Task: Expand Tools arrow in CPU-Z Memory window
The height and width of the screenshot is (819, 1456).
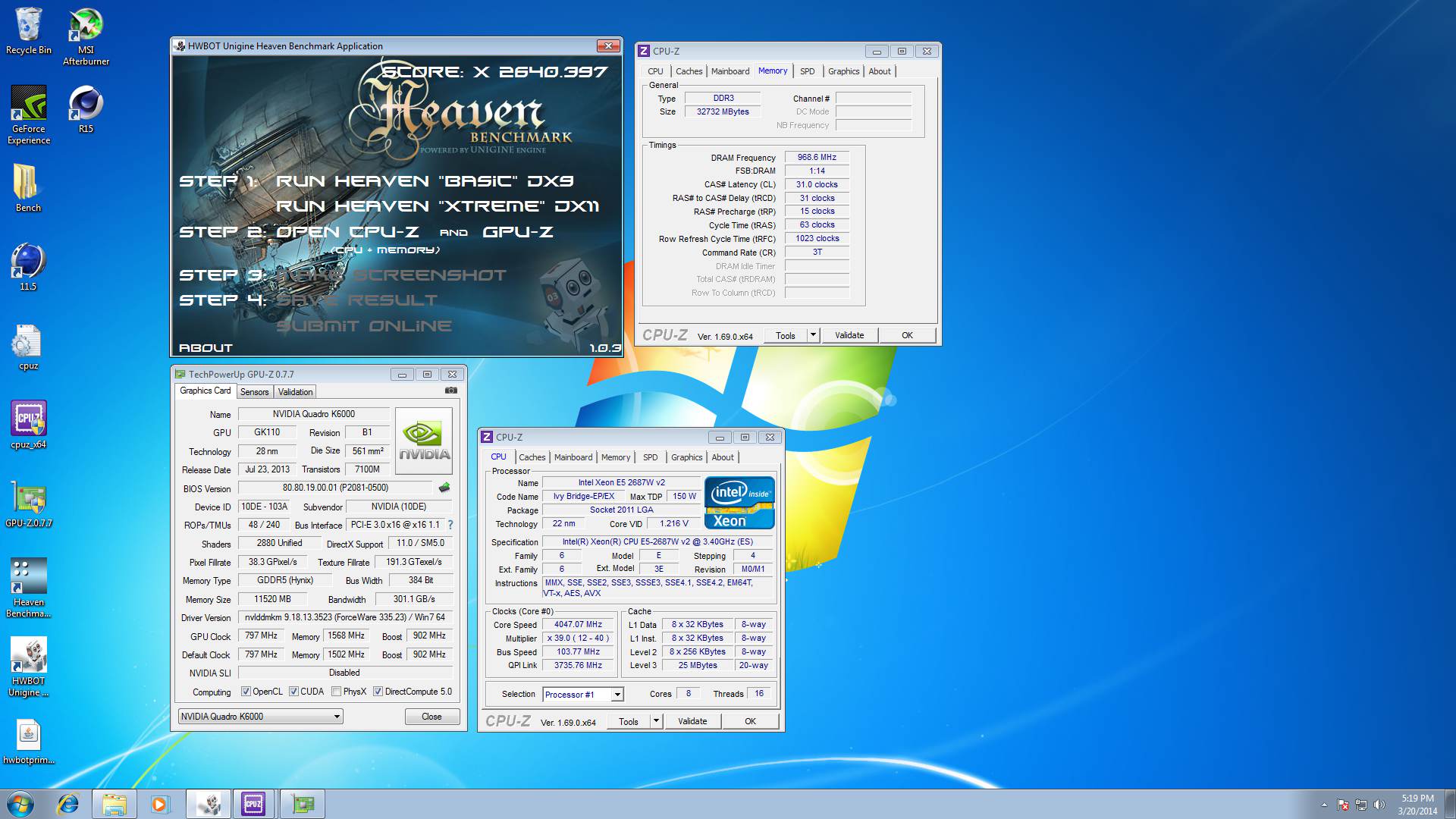Action: 813,335
